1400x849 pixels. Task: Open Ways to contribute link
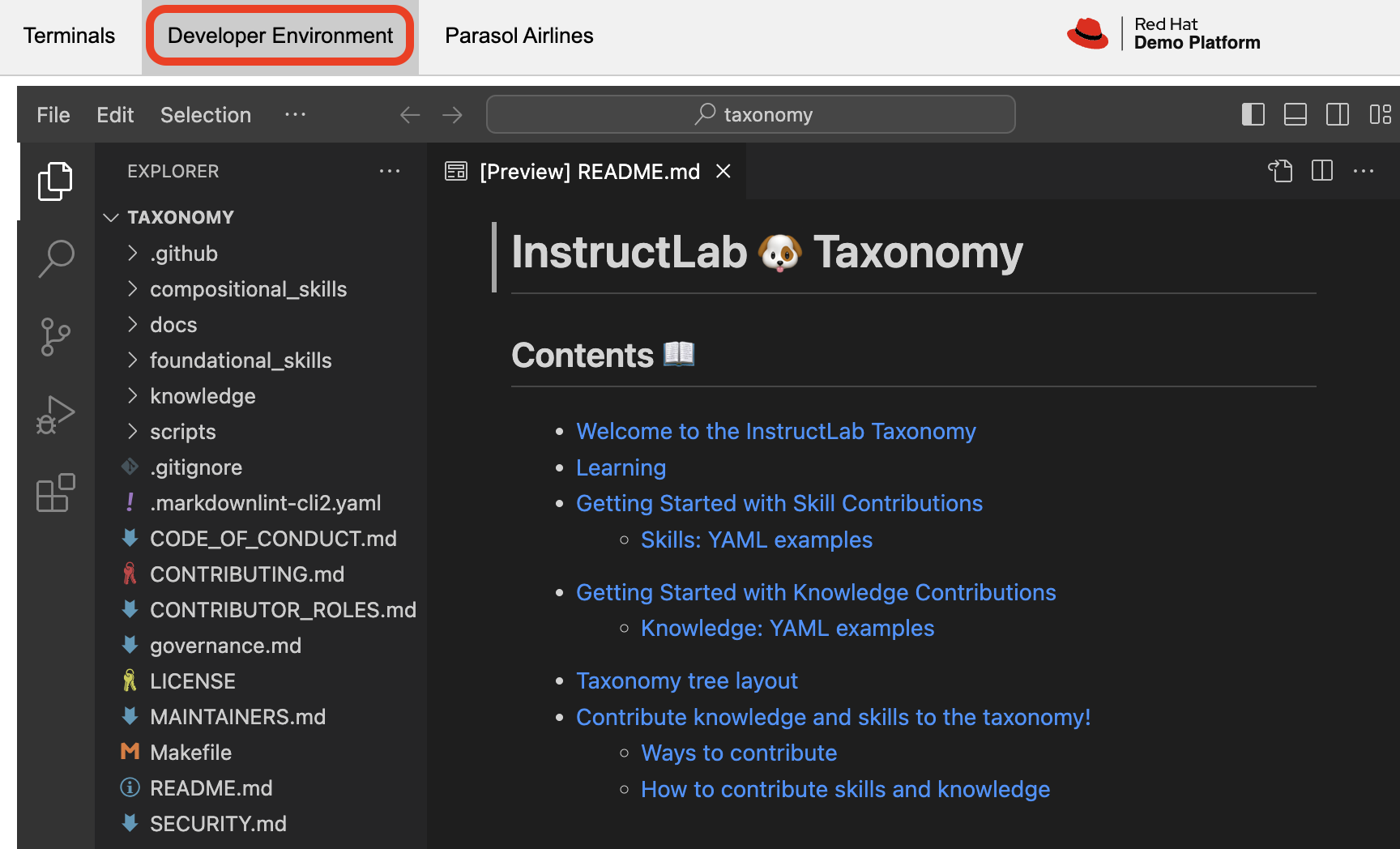[x=739, y=753]
